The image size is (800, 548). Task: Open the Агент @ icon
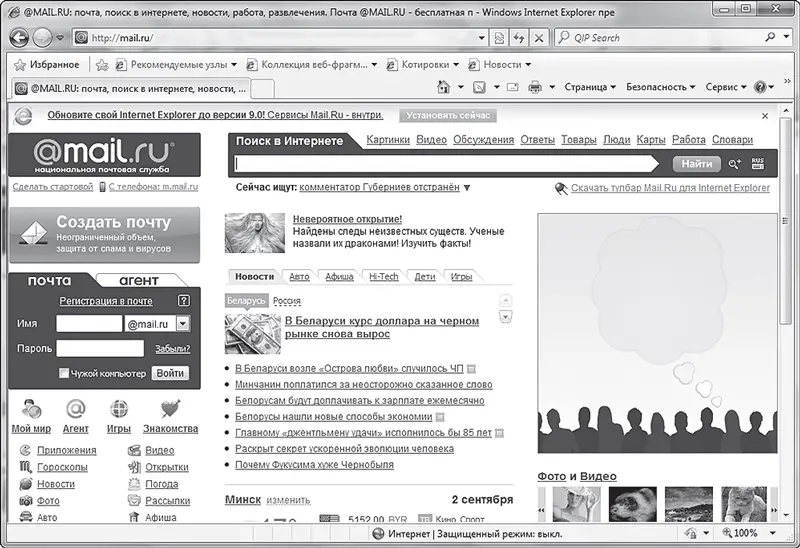coord(76,409)
